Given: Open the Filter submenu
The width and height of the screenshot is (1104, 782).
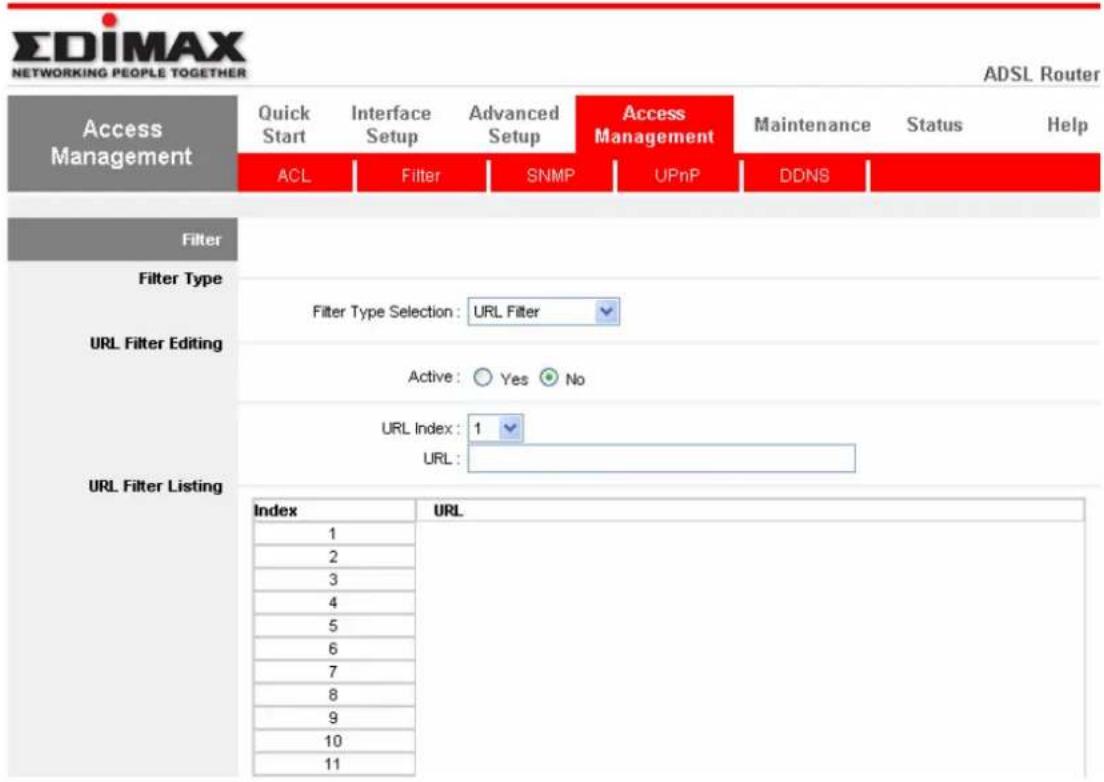Looking at the screenshot, I should (x=421, y=175).
